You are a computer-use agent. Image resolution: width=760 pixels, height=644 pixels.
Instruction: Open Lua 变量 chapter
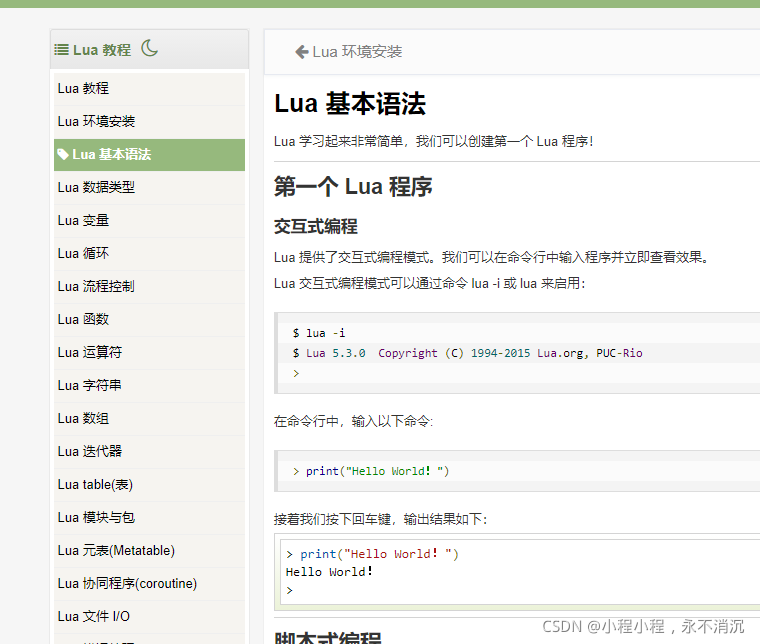pos(149,220)
